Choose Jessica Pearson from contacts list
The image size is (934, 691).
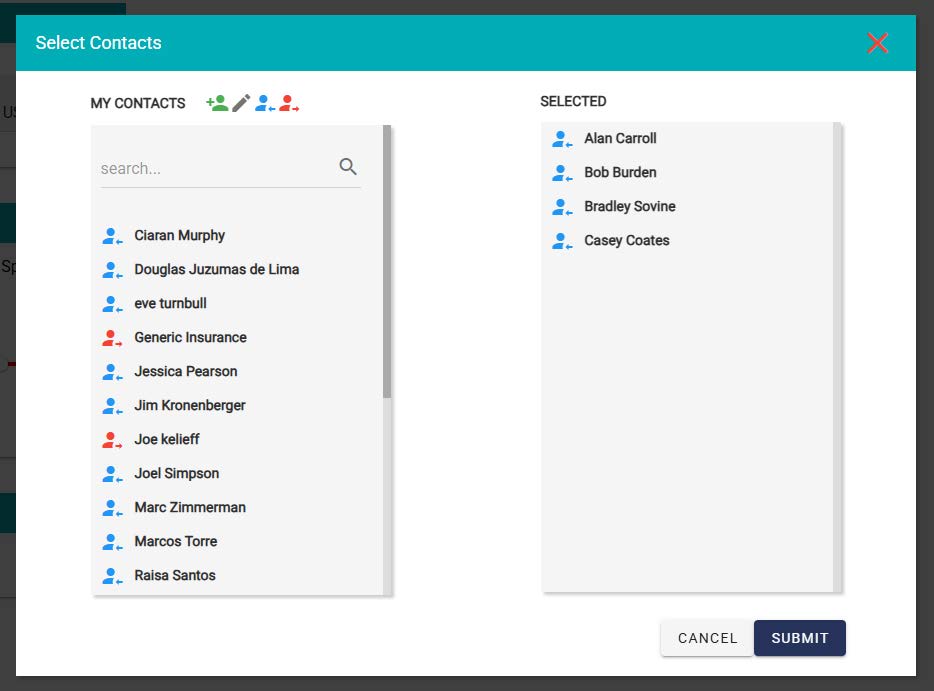pyautogui.click(x=186, y=372)
